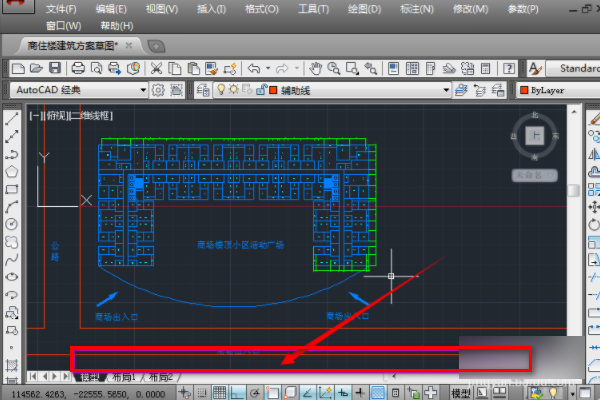Switch to the 布局1 layout tab
Viewport: 600px width, 400px height.
(123, 377)
